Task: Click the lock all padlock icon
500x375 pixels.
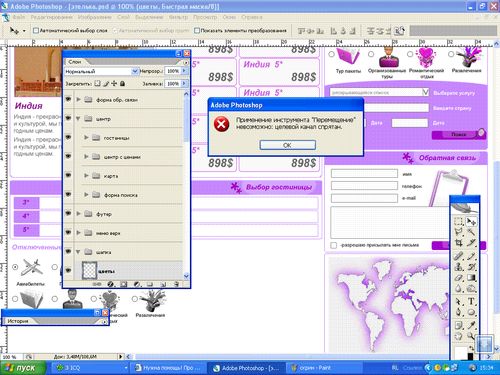Action: pos(122,83)
